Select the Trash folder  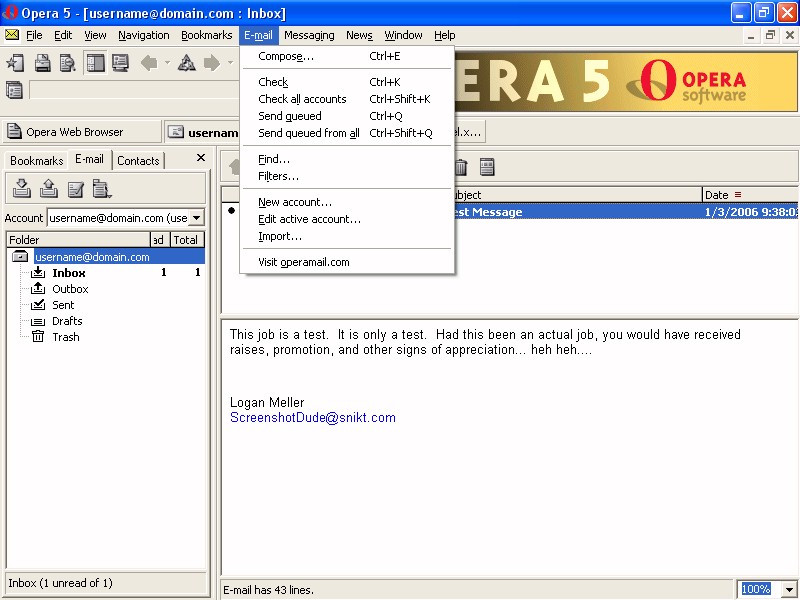coord(66,337)
